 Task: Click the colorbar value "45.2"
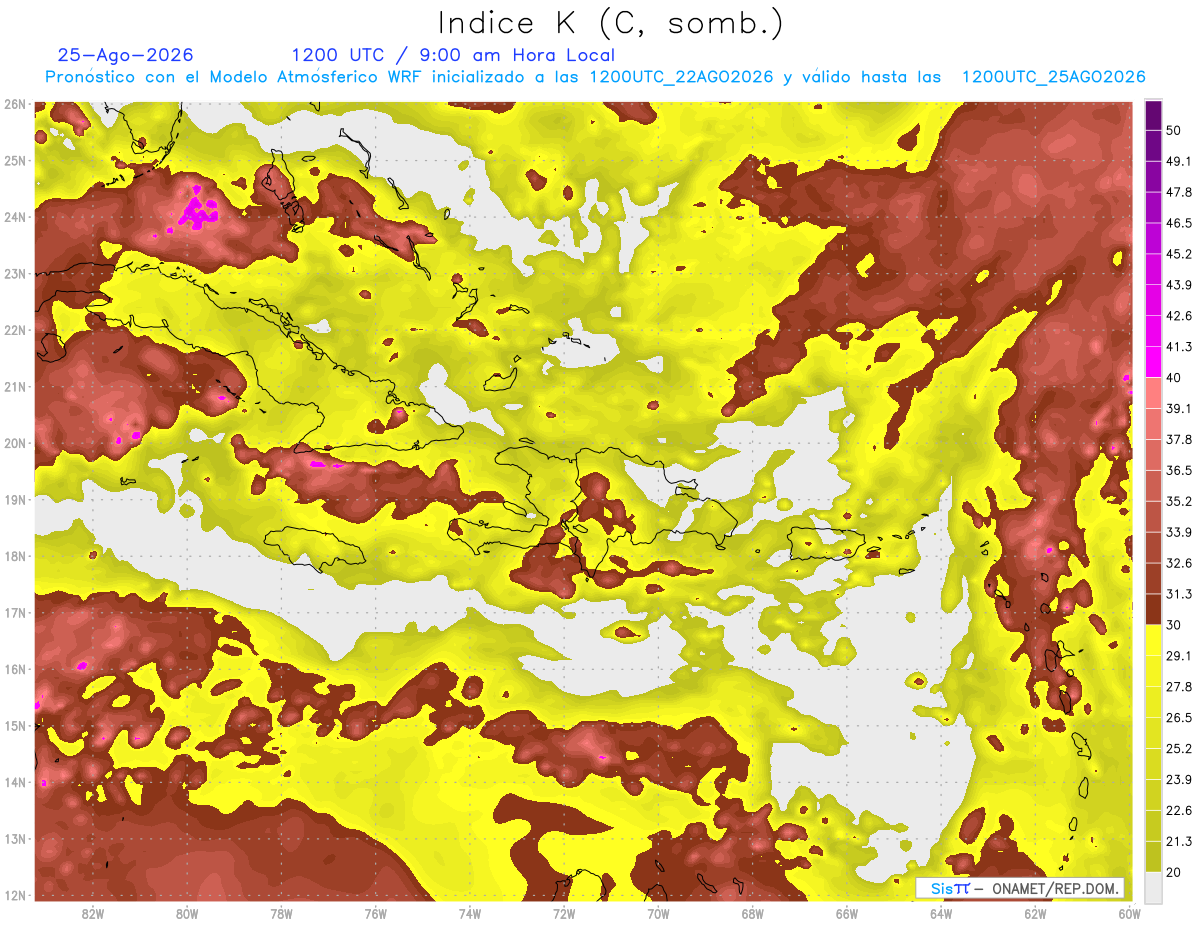pyautogui.click(x=1178, y=254)
